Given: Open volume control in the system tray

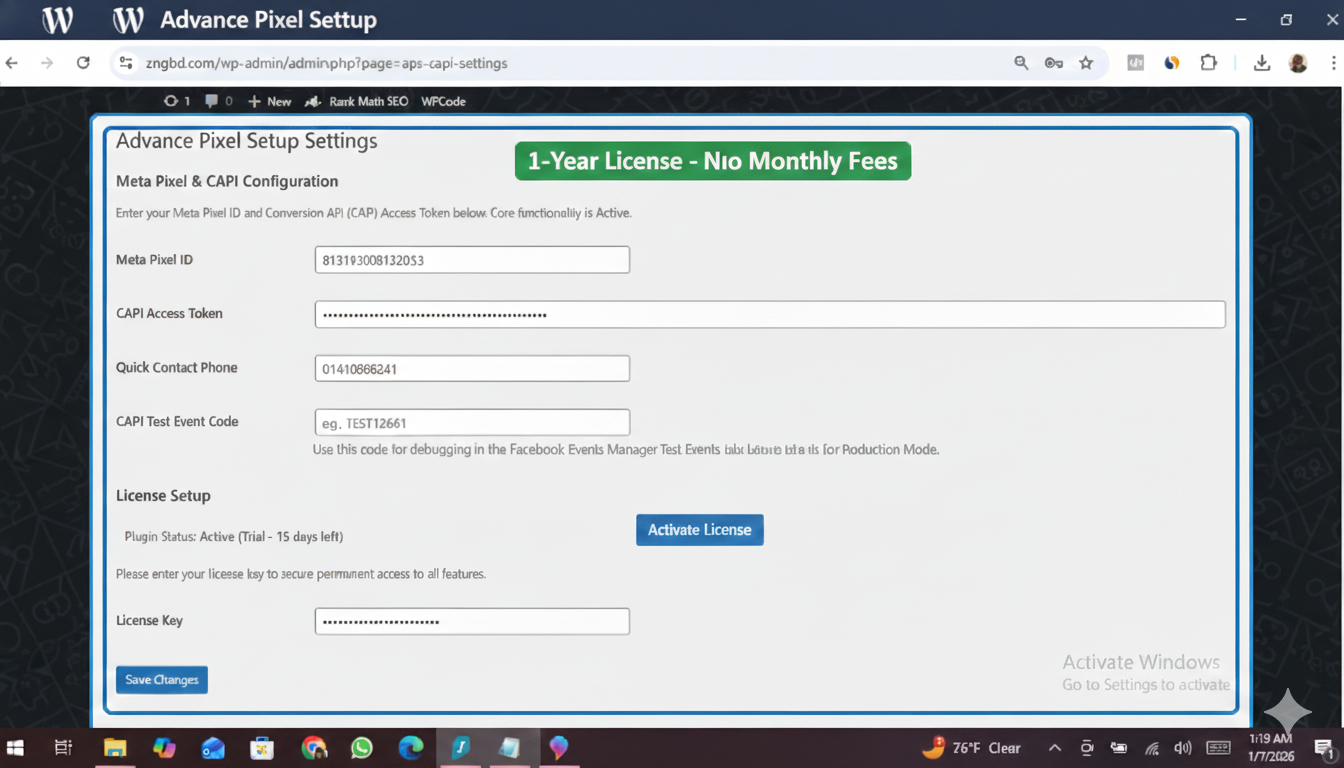Looking at the screenshot, I should pyautogui.click(x=1183, y=748).
